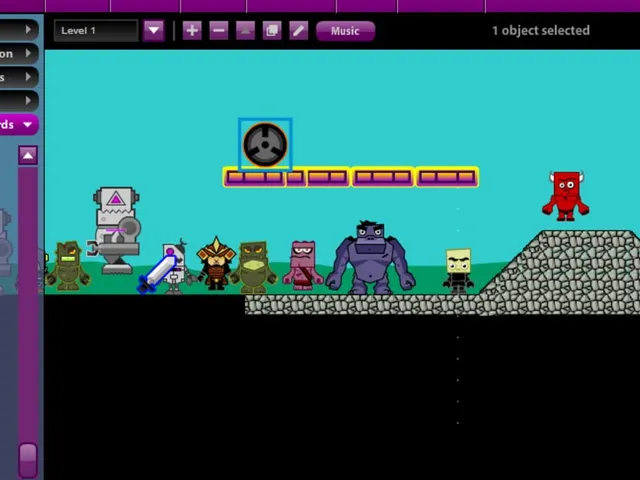The height and width of the screenshot is (480, 640).
Task: Open the Level 1 dropdown arrow
Action: pos(154,31)
